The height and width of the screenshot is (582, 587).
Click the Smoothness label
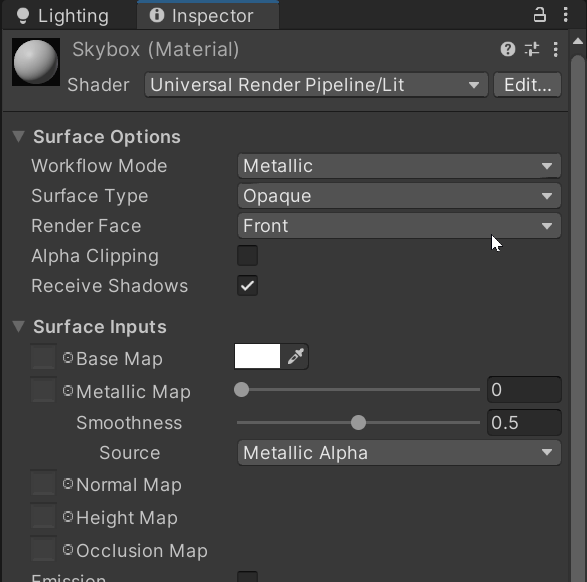(129, 423)
